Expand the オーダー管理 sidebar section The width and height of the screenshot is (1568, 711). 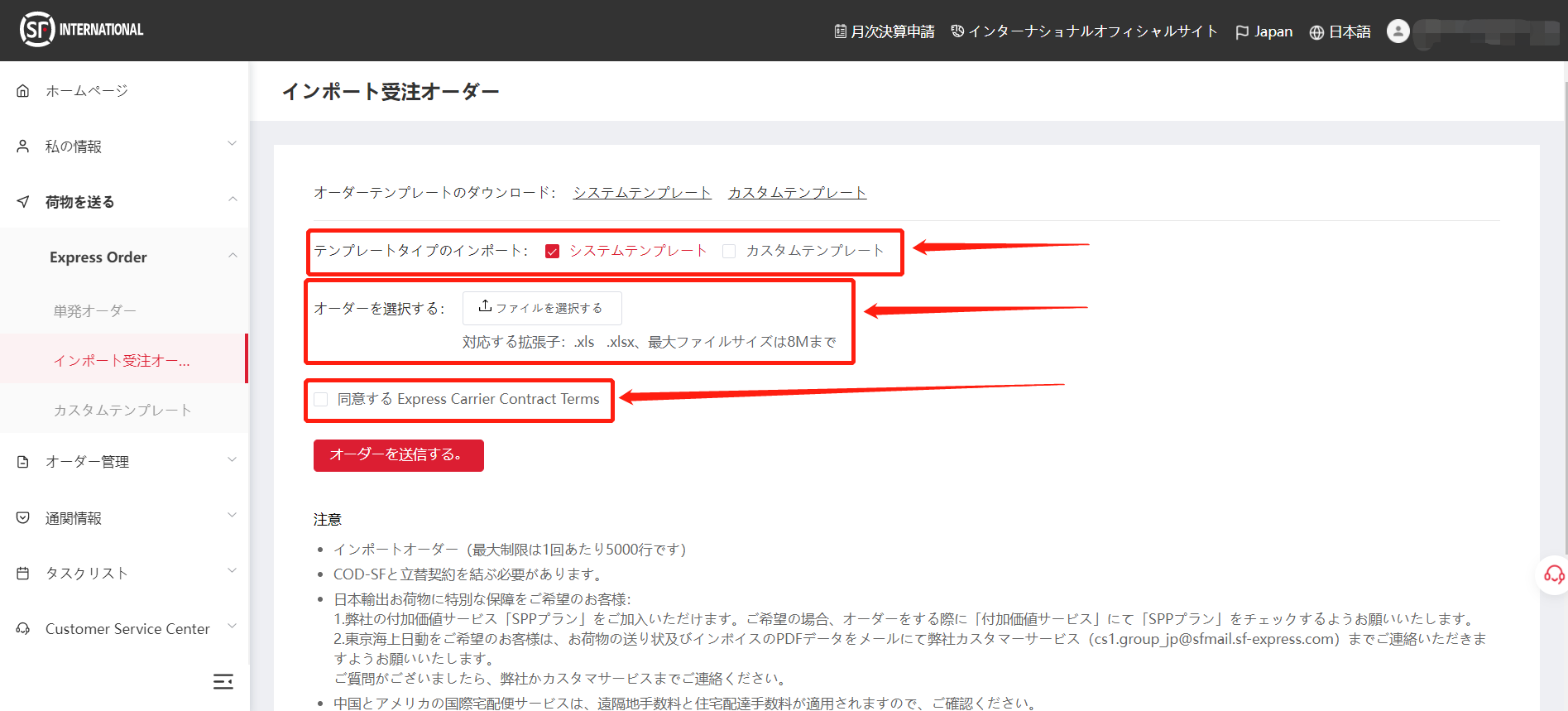(x=124, y=462)
